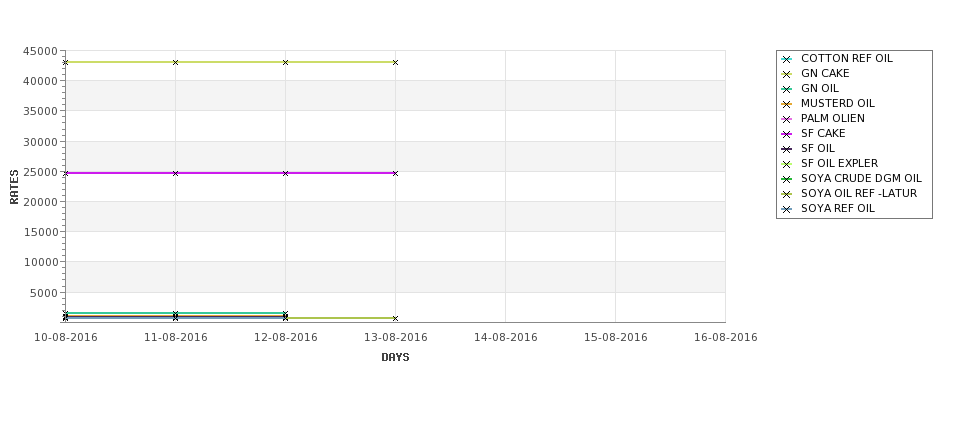The width and height of the screenshot is (975, 429).
Task: Click the 11-08-2016 point on the purple line
Action: coord(175,173)
